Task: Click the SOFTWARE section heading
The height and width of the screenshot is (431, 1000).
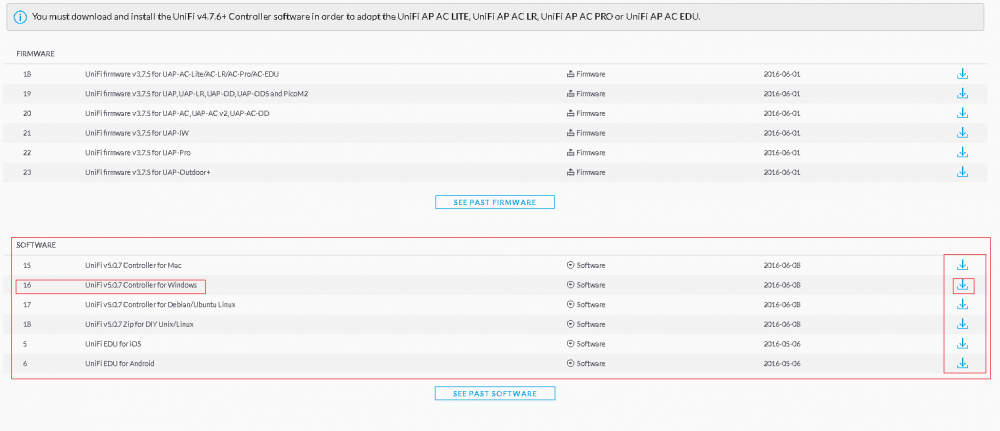Action: [x=36, y=245]
